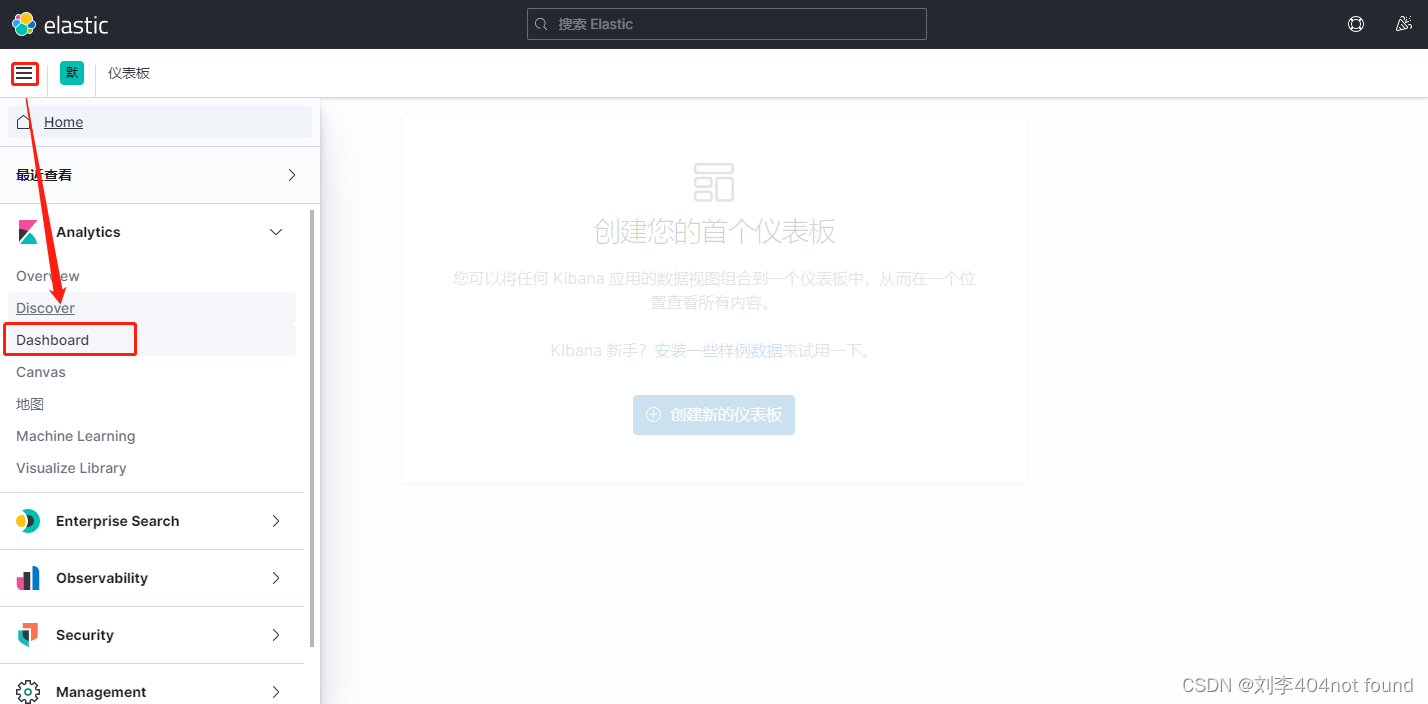This screenshot has height=704, width=1428.
Task: Click the Security section title
Action: [85, 635]
